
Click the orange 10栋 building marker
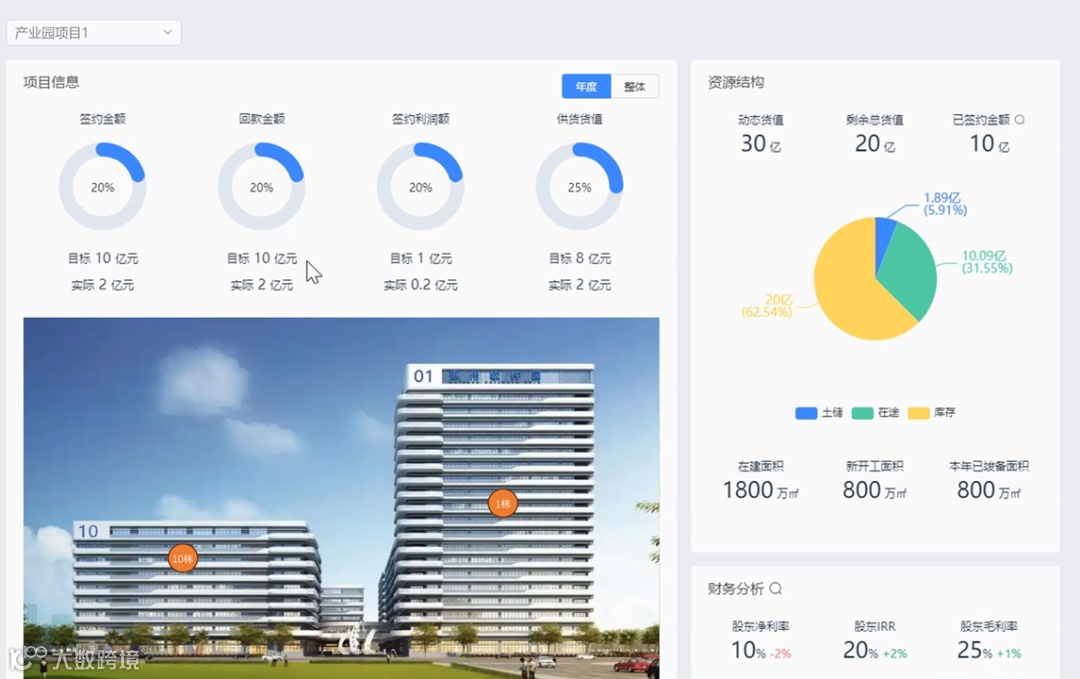point(183,558)
